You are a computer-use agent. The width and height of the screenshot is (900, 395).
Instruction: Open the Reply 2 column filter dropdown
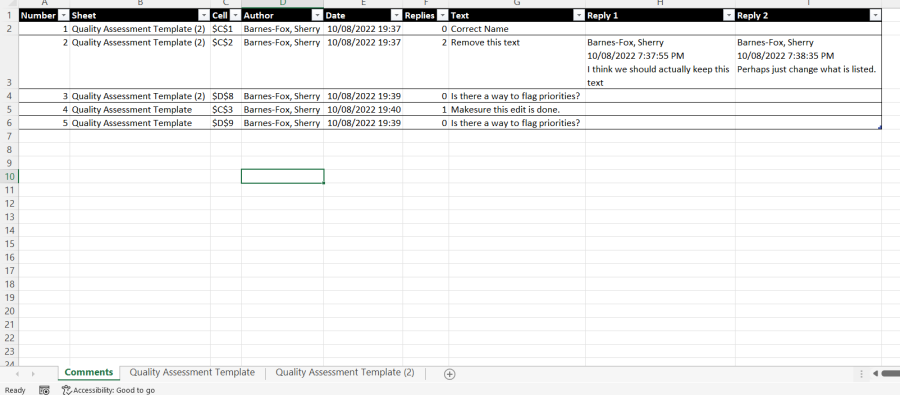pos(875,16)
